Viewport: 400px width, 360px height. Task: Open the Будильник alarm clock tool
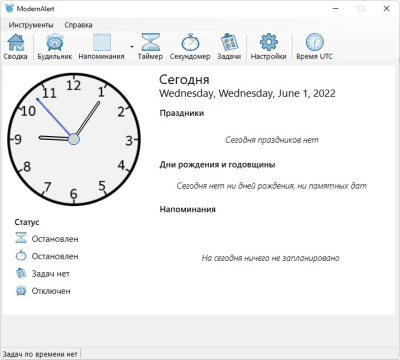pyautogui.click(x=55, y=43)
